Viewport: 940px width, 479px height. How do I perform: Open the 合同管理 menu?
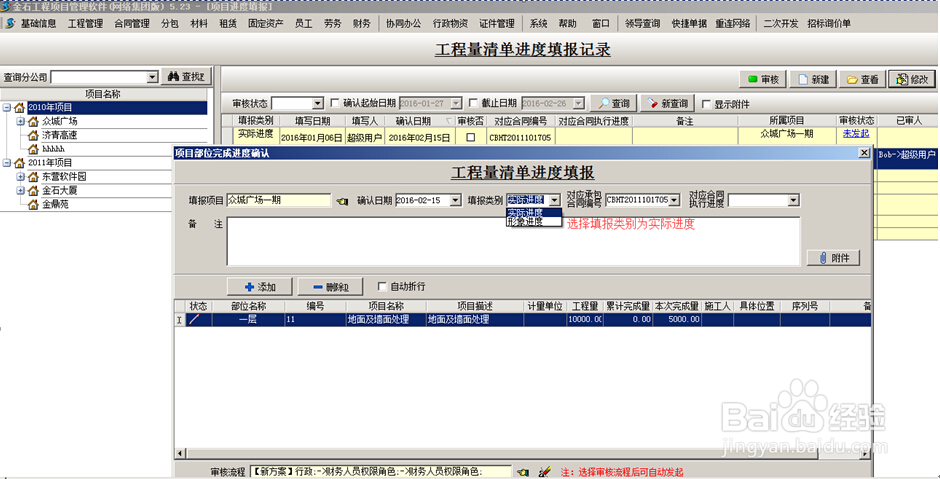point(132,23)
